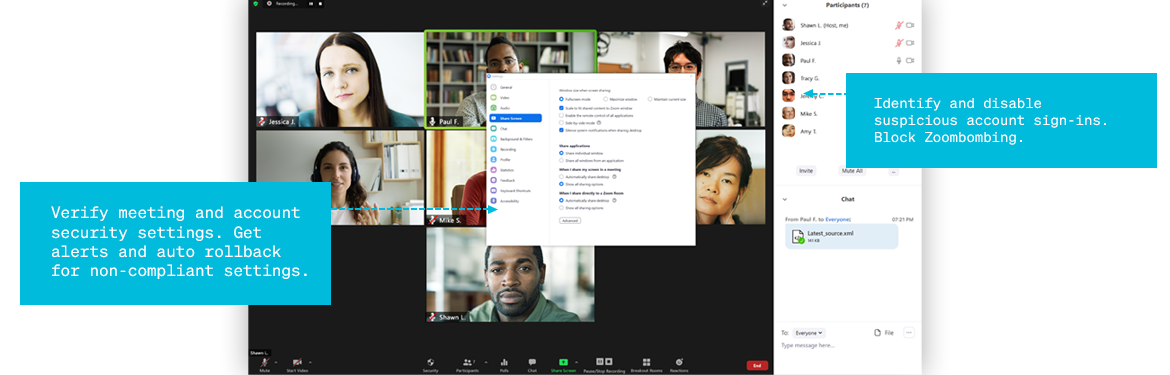The height and width of the screenshot is (375, 1170).
Task: Toggle Silence system notifications checkbox
Action: pos(562,130)
